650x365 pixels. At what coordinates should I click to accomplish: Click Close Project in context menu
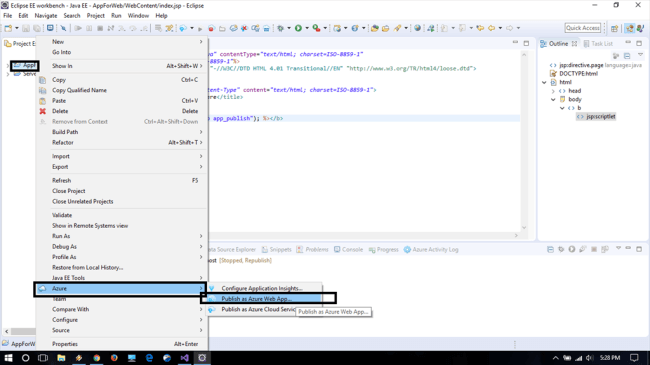[x=120, y=191]
